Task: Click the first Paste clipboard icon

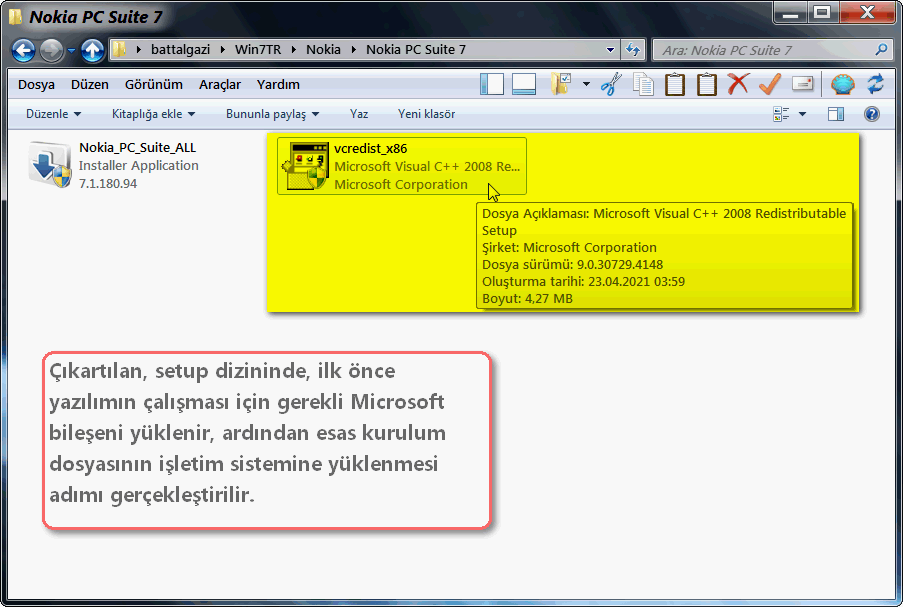Action: 675,84
